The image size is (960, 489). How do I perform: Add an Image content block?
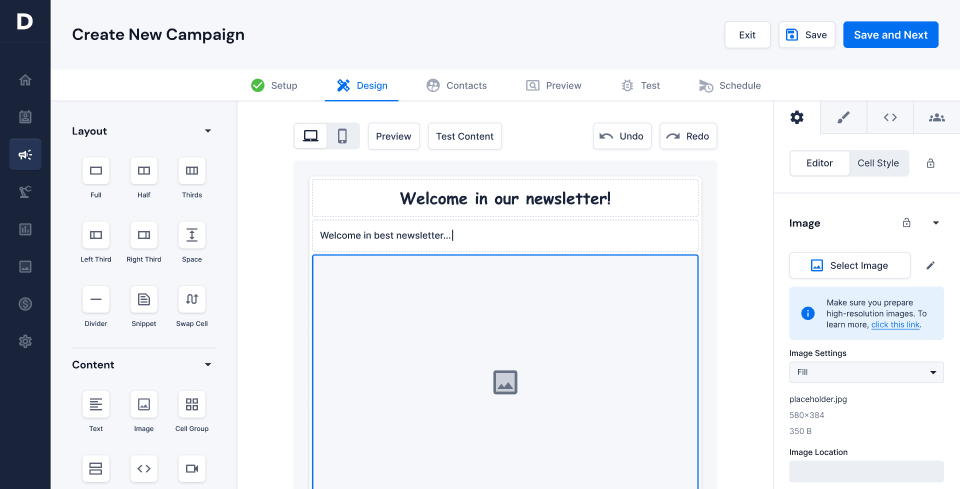(x=144, y=405)
